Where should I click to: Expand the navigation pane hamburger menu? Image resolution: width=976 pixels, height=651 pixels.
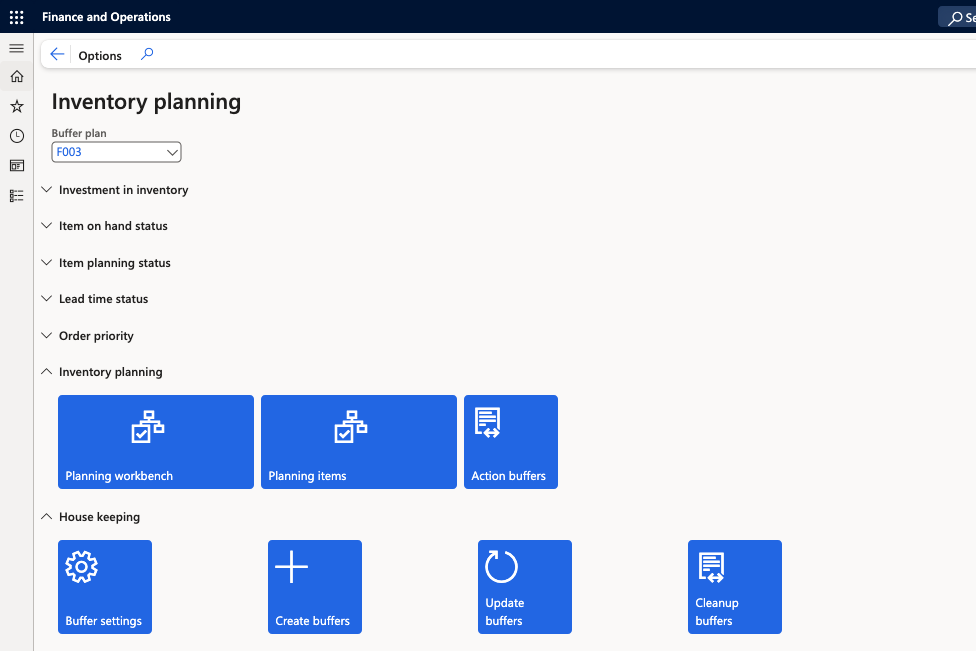(x=16, y=48)
